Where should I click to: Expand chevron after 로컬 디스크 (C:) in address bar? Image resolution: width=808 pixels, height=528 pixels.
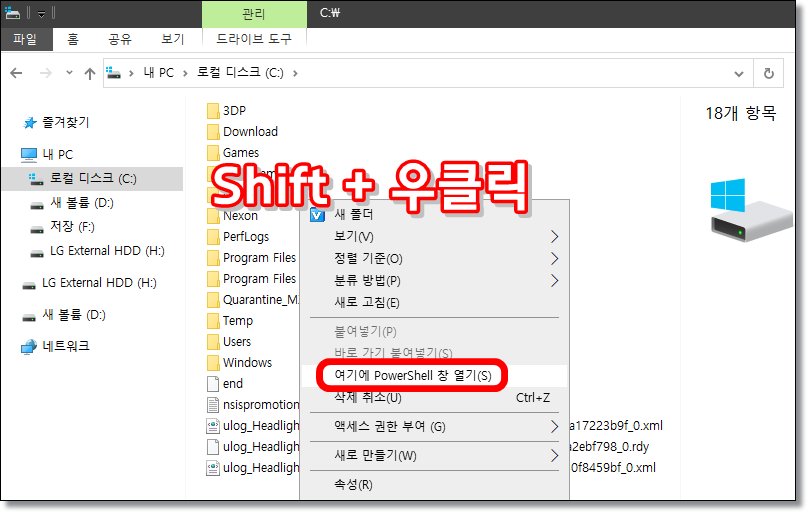295,73
